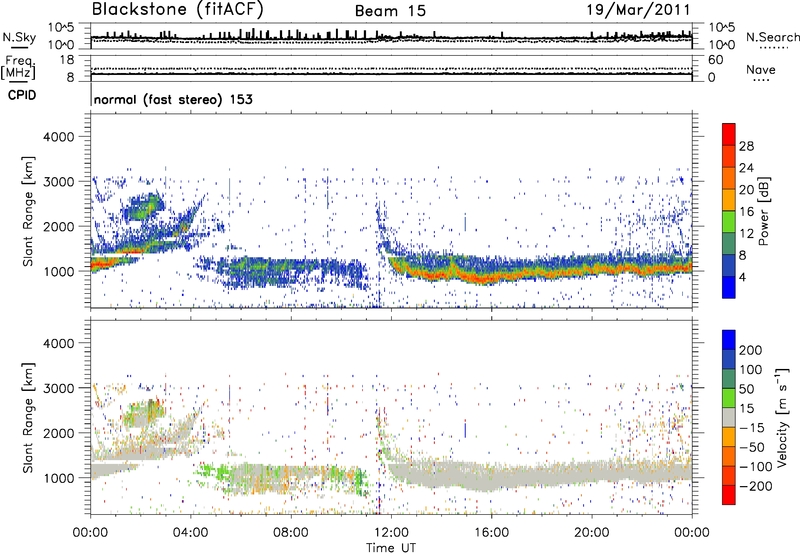The height and width of the screenshot is (554, 800).
Task: Click the date '19/Mar/2011'
Action: tap(638, 9)
